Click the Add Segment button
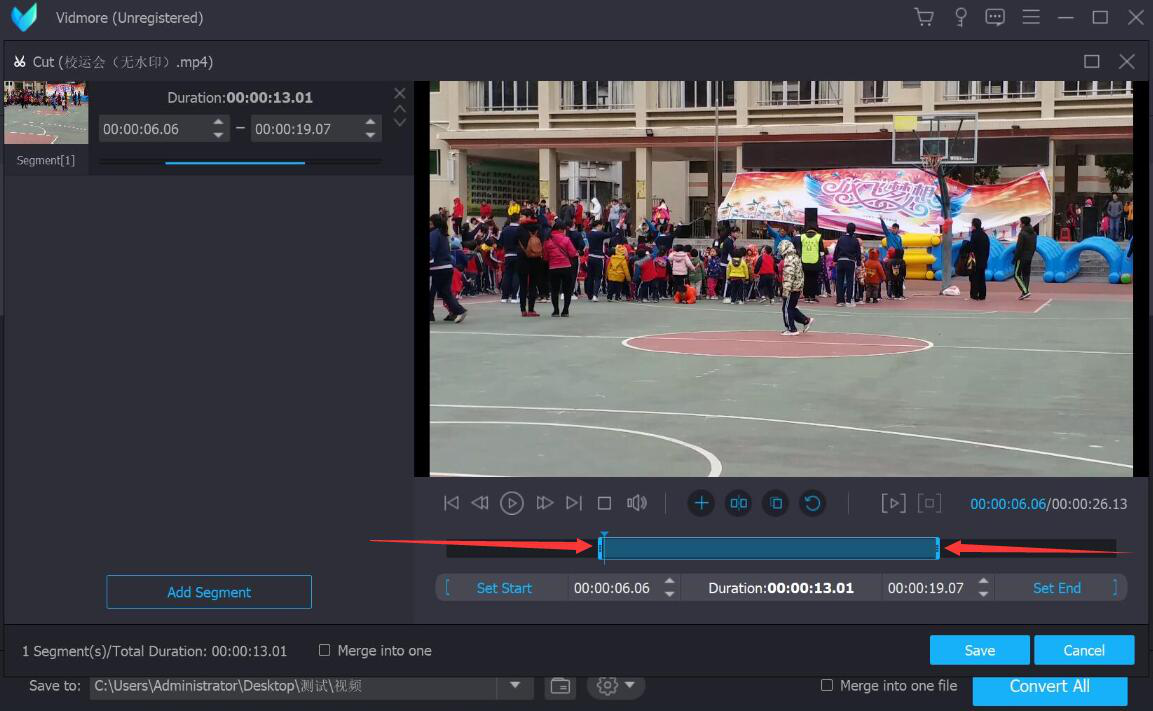This screenshot has height=711, width=1153. 209,592
